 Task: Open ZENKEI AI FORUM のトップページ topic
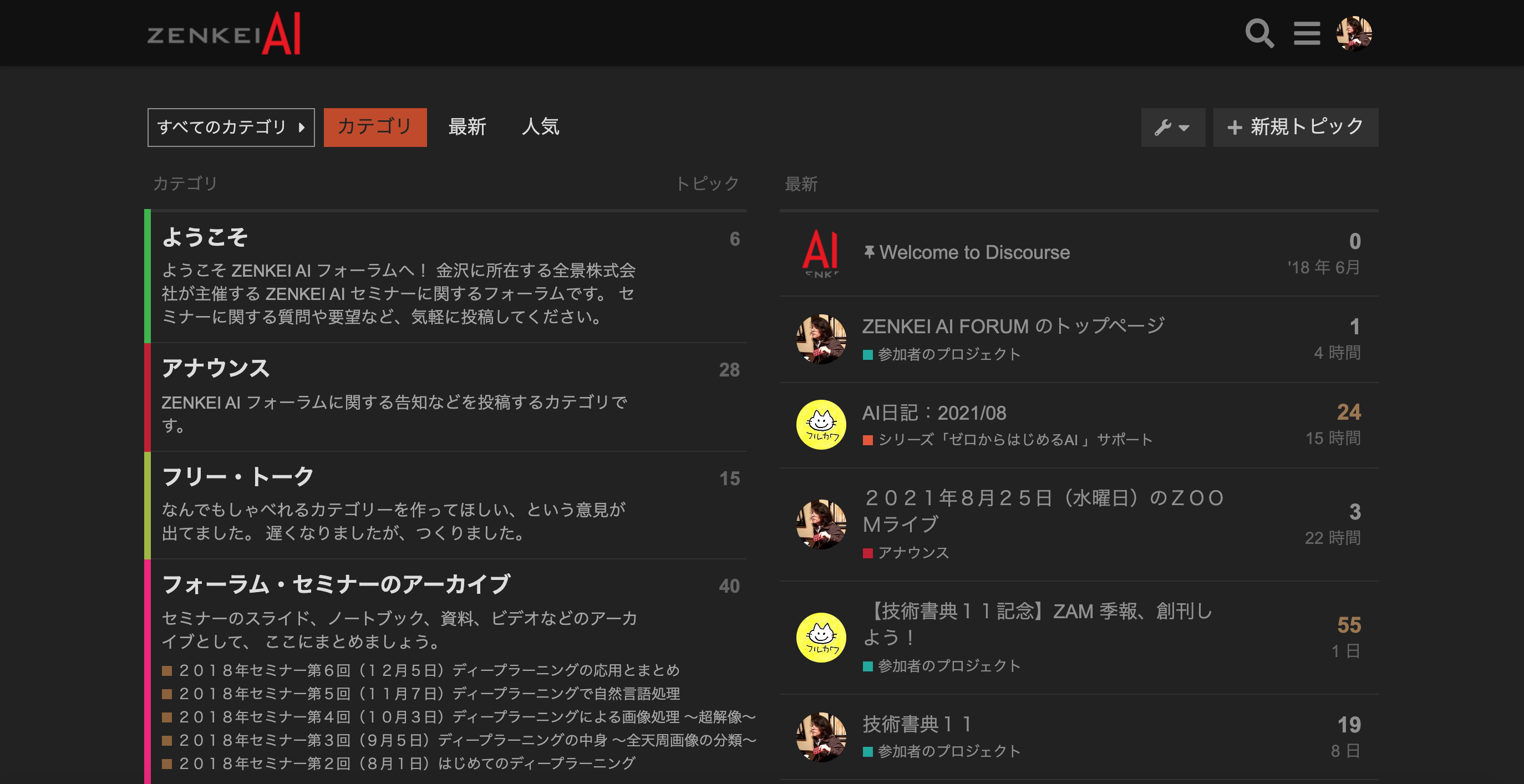tap(1013, 326)
